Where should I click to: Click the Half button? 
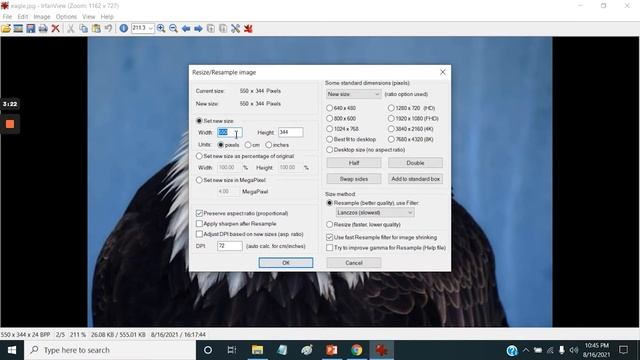[354, 163]
